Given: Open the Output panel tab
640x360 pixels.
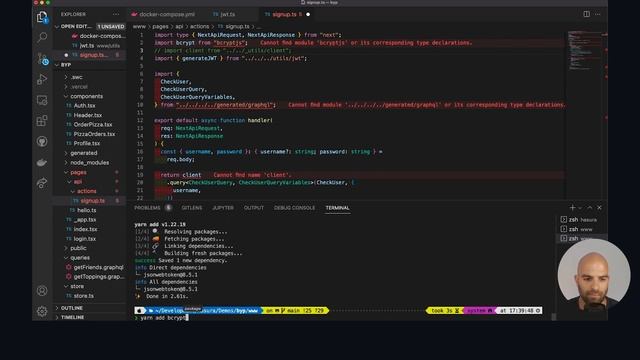Looking at the screenshot, I should coord(254,208).
